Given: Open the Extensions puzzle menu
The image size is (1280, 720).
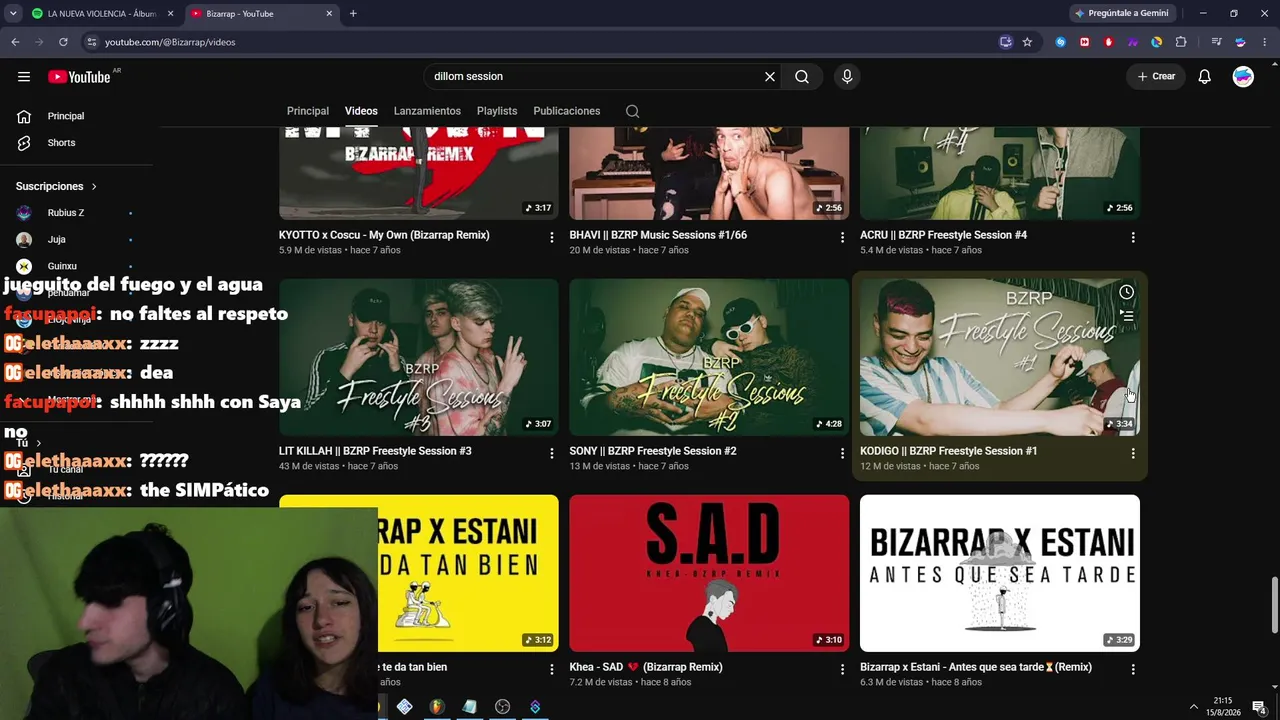Looking at the screenshot, I should coord(1181,42).
